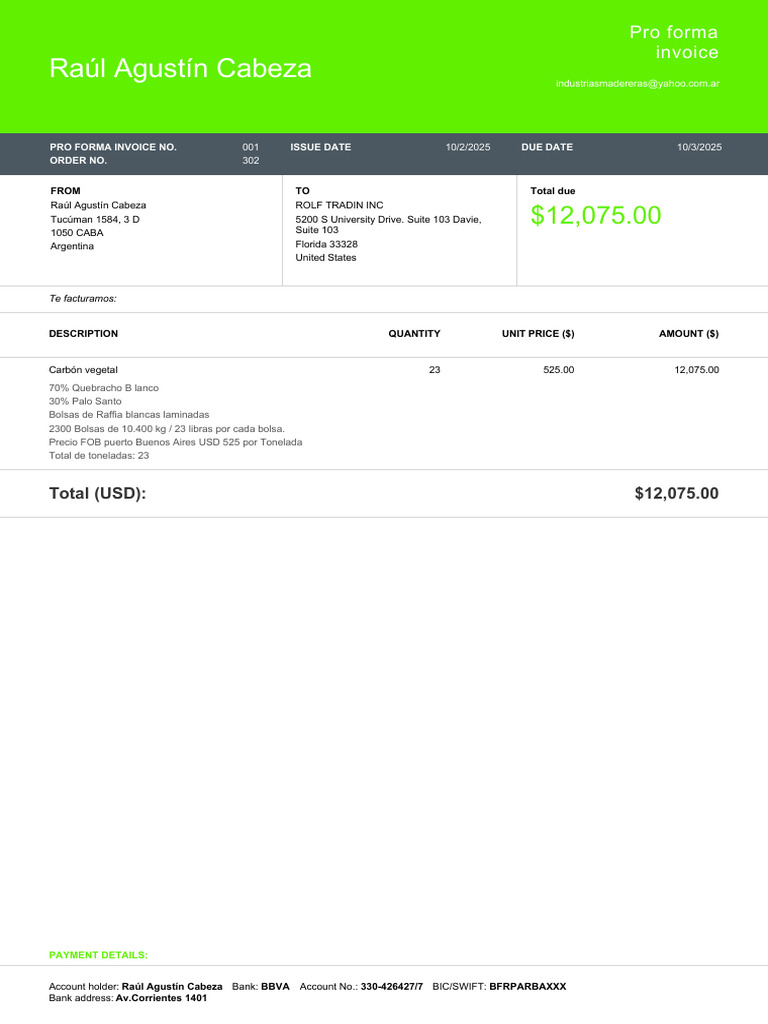The image size is (768, 1024).
Task: Click the QUANTITY column header
Action: click(414, 334)
